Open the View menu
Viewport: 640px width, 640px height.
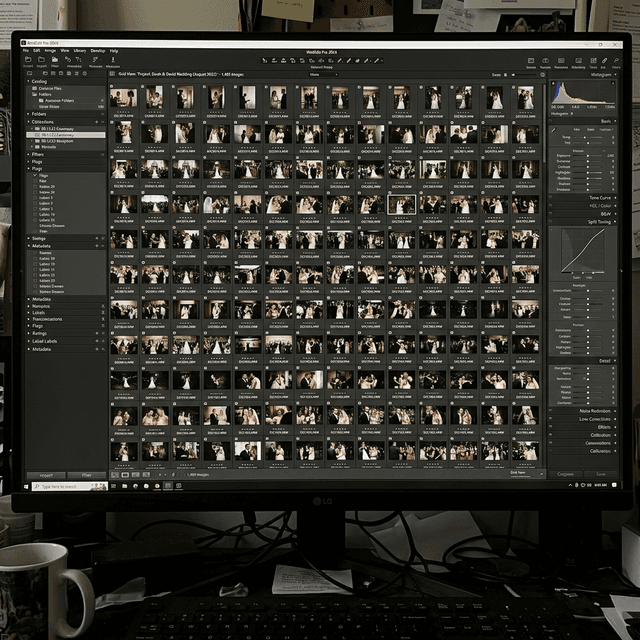point(65,51)
